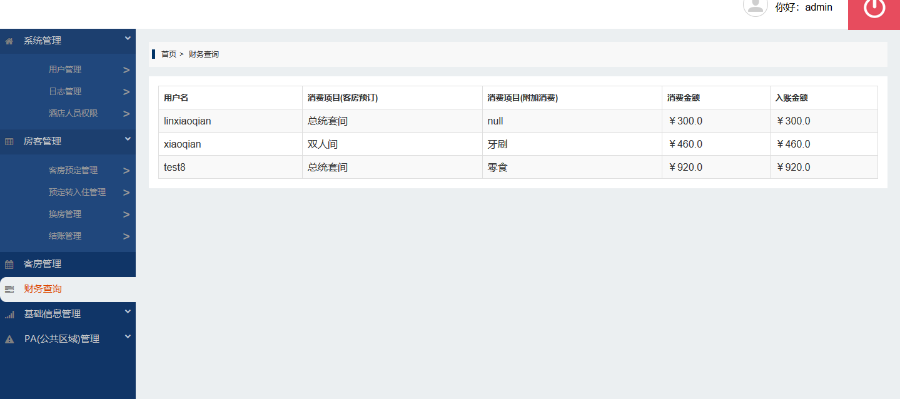
Task: Expand the PA(公共区域)管理 chevron
Action: coord(127,336)
